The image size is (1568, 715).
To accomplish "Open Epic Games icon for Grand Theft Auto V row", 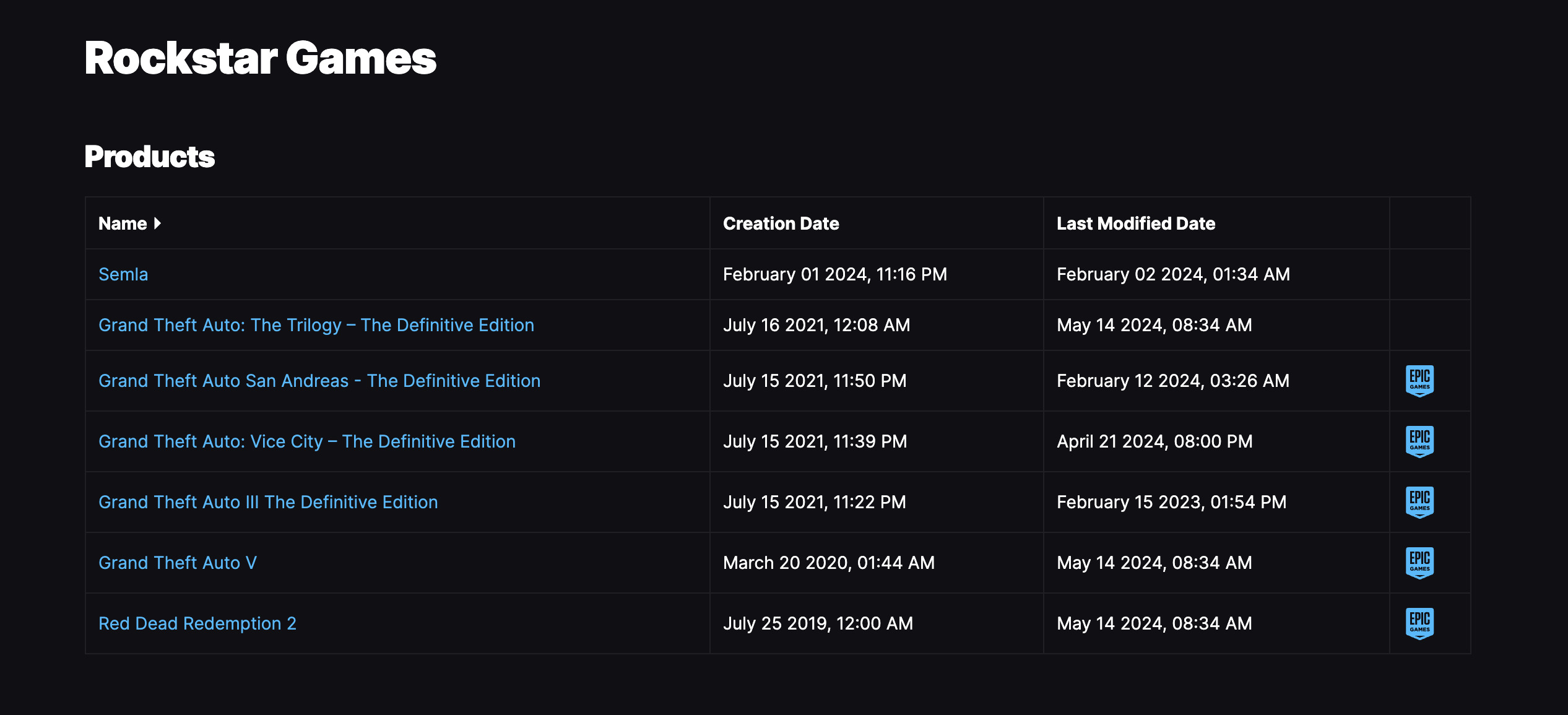I will (x=1419, y=563).
